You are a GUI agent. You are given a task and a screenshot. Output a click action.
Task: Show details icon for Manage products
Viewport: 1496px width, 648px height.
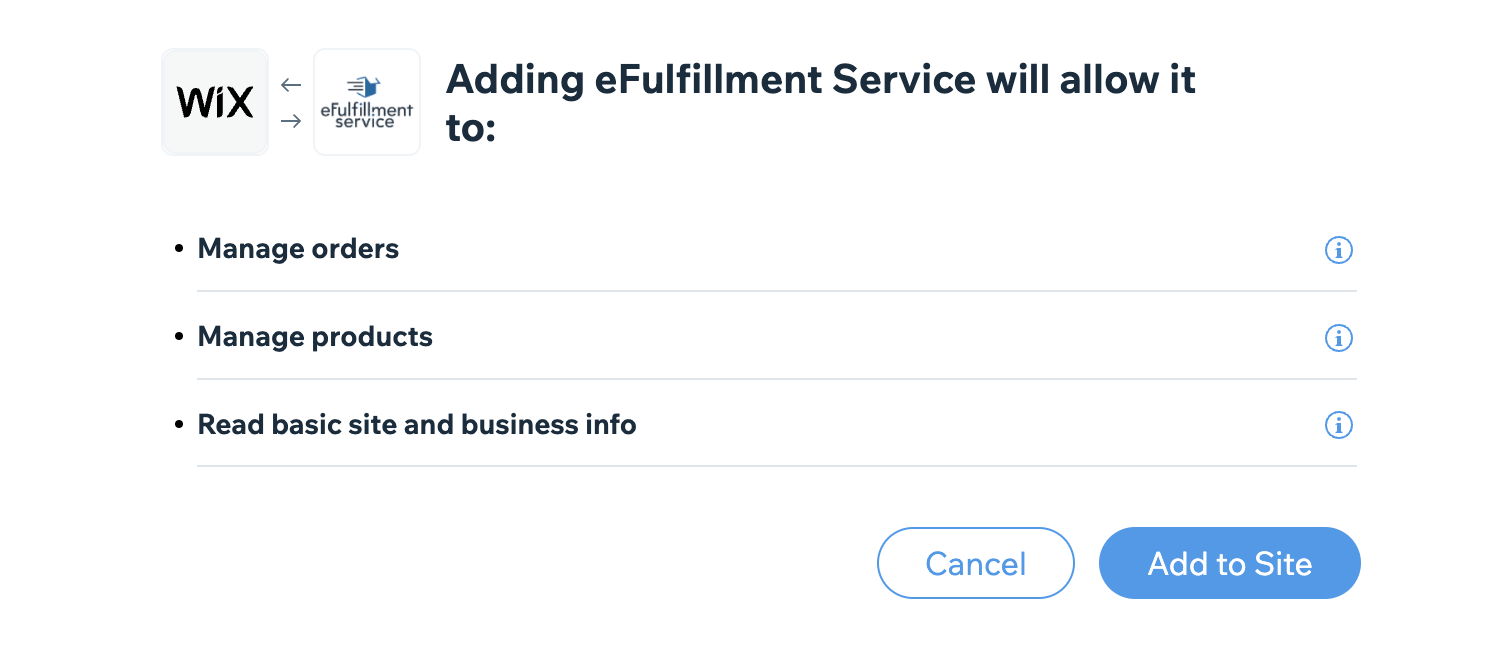pos(1338,338)
